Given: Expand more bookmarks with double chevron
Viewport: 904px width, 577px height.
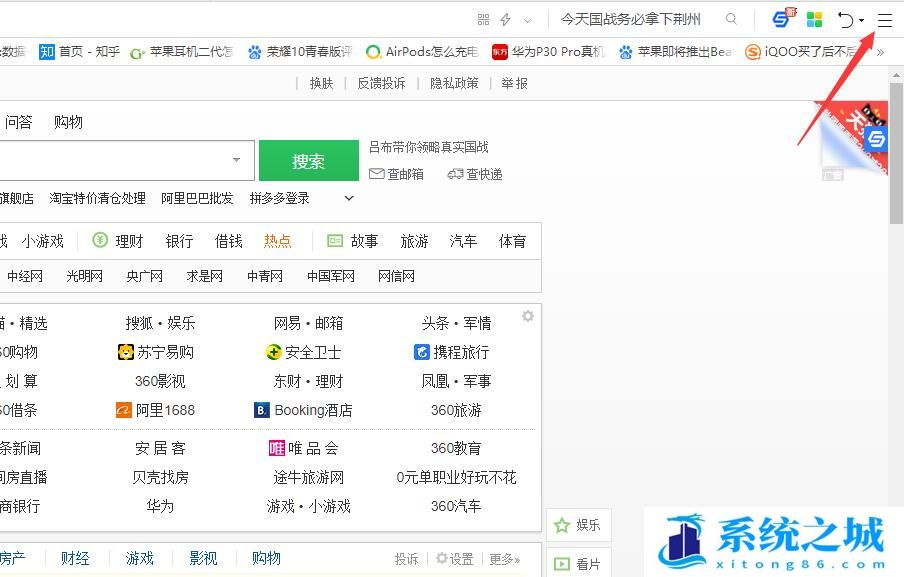Looking at the screenshot, I should [x=880, y=52].
